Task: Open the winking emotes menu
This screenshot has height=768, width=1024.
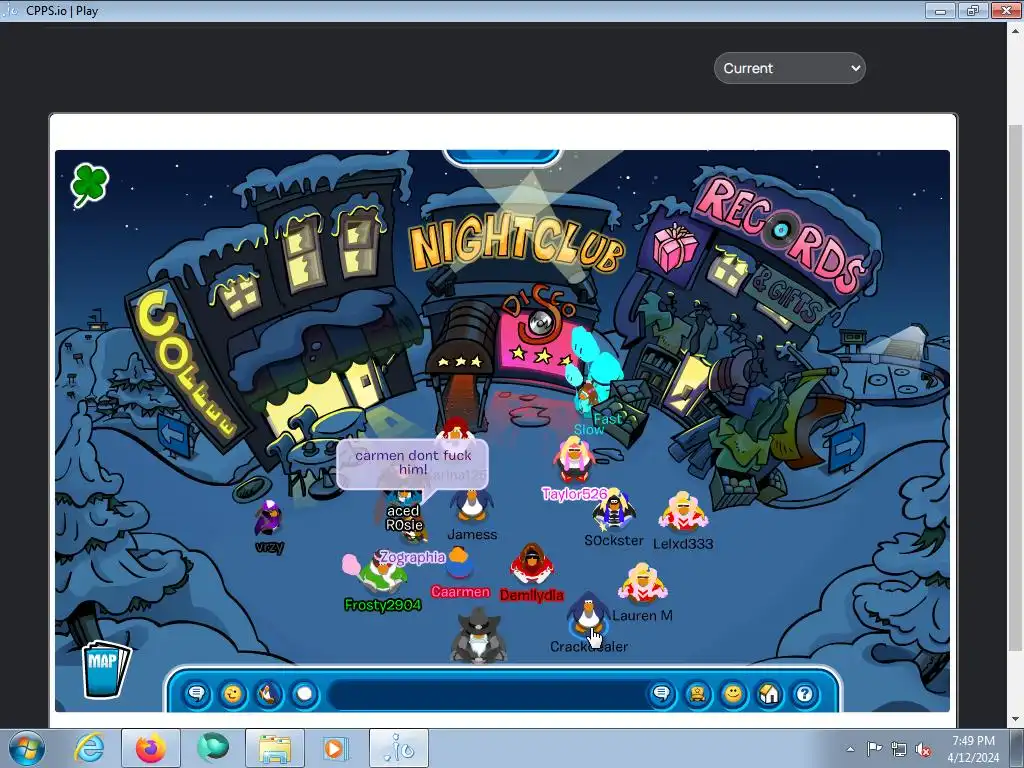Action: pyautogui.click(x=232, y=694)
